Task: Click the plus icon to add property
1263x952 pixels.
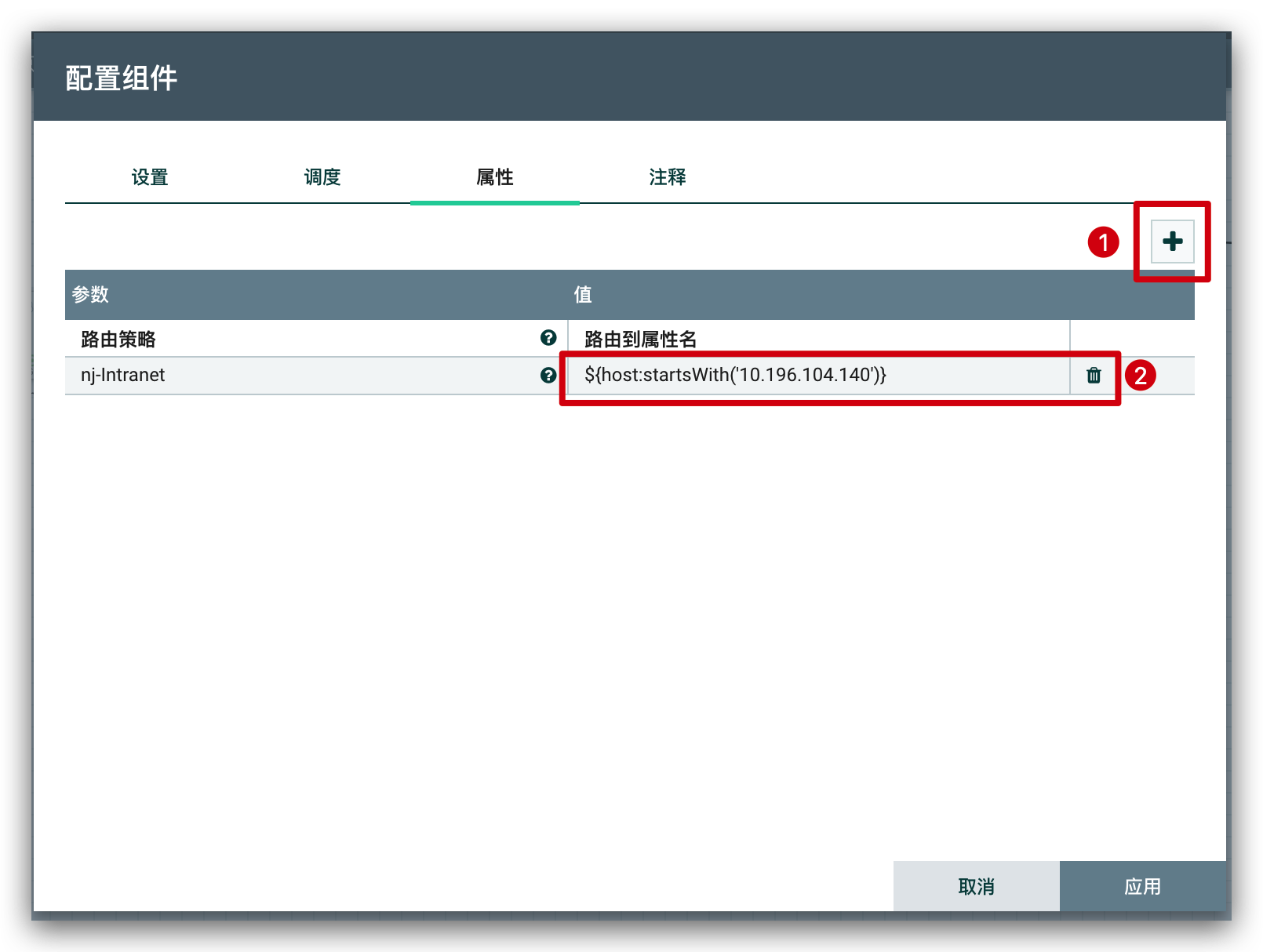Action: tap(1172, 242)
